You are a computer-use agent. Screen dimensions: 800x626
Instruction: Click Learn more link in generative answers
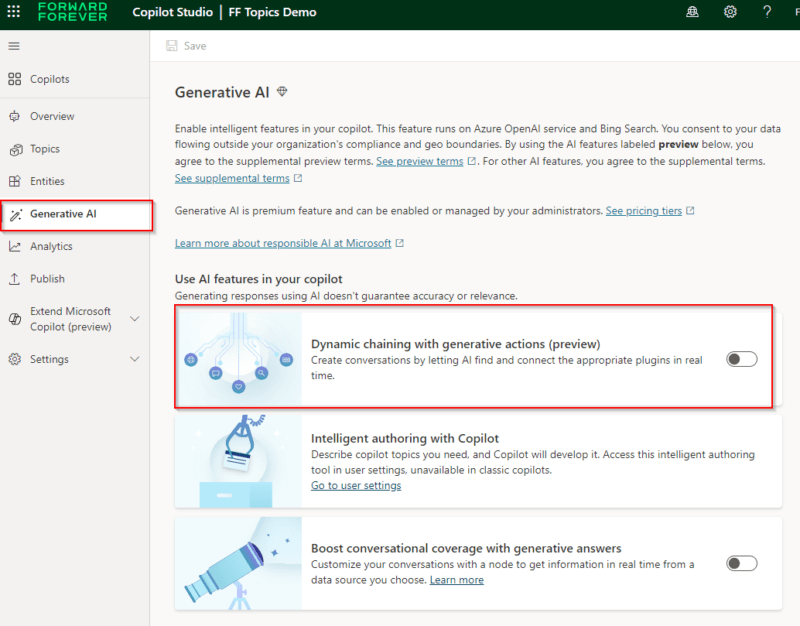coord(457,580)
